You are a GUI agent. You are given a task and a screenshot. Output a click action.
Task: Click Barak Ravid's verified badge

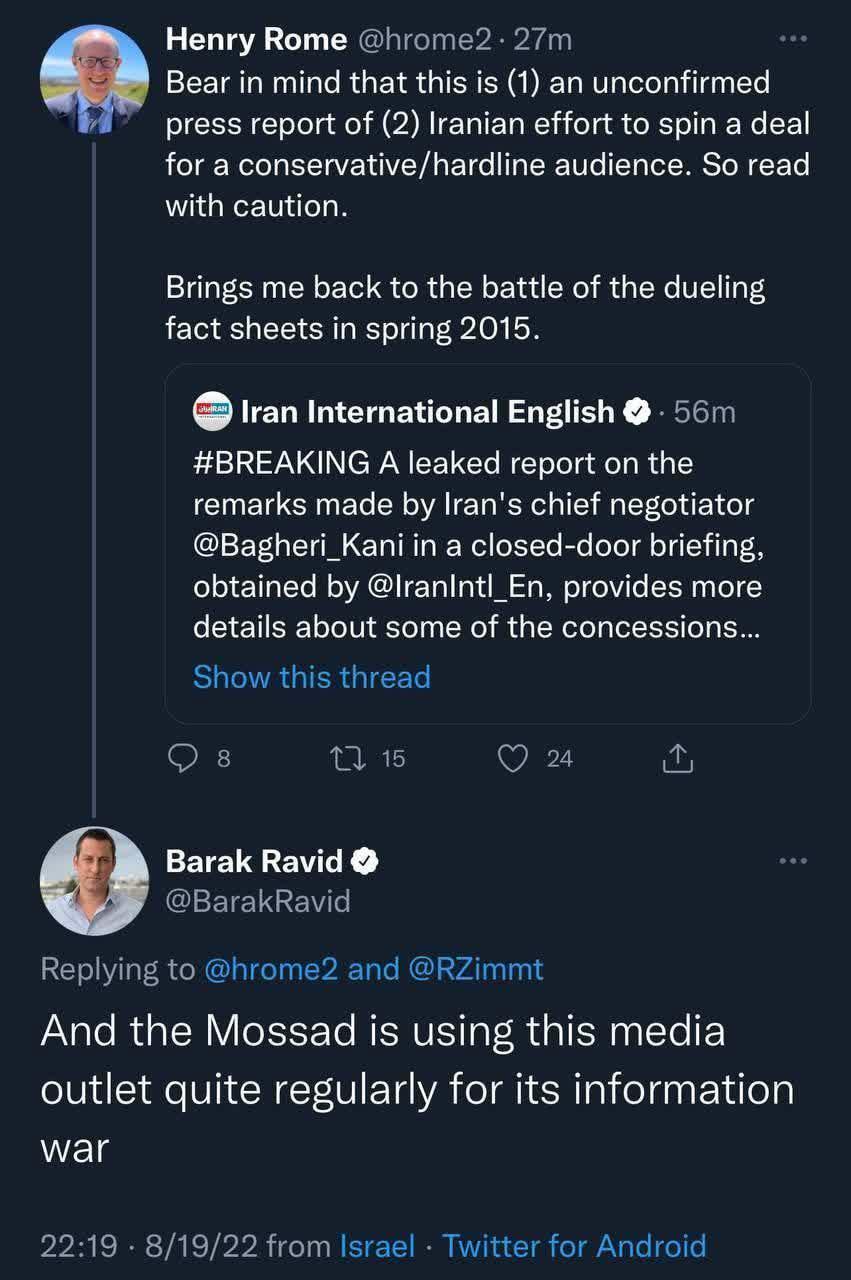click(x=365, y=860)
